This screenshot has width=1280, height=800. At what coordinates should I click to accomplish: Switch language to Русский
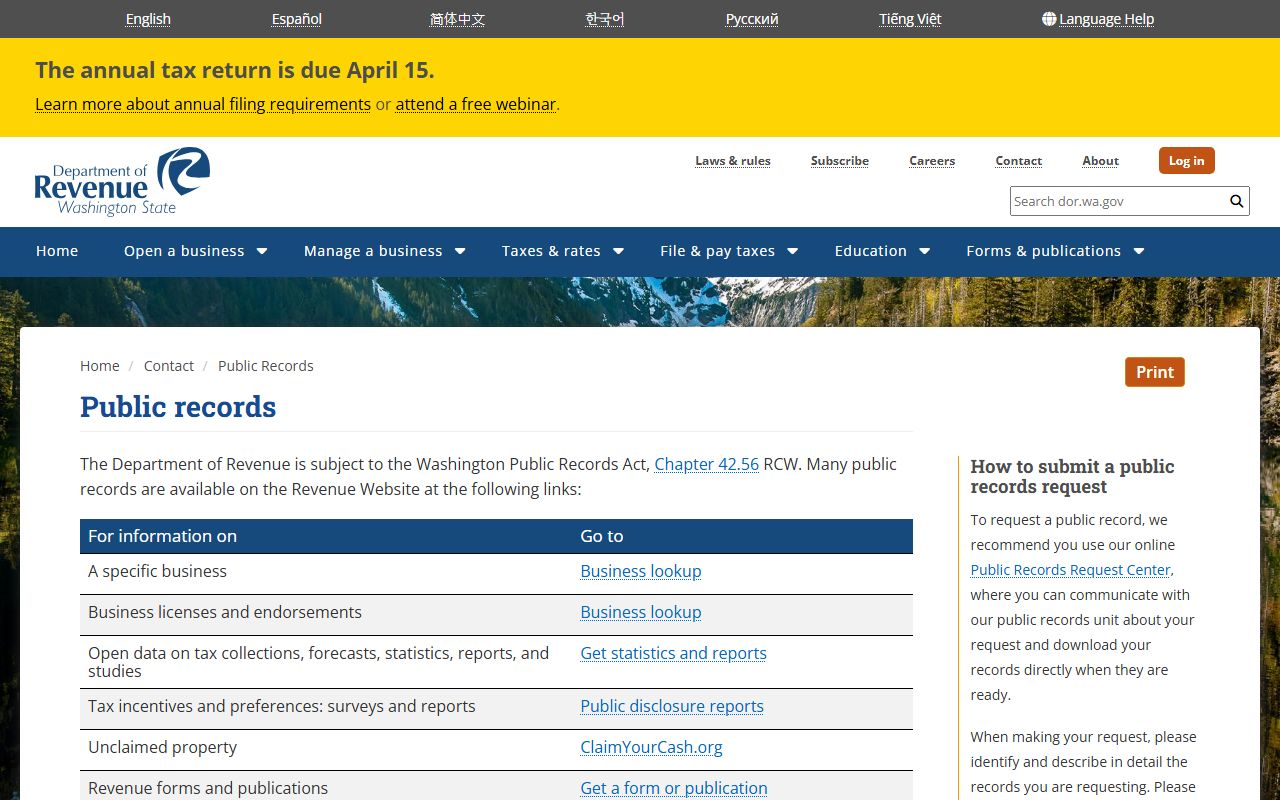[752, 19]
